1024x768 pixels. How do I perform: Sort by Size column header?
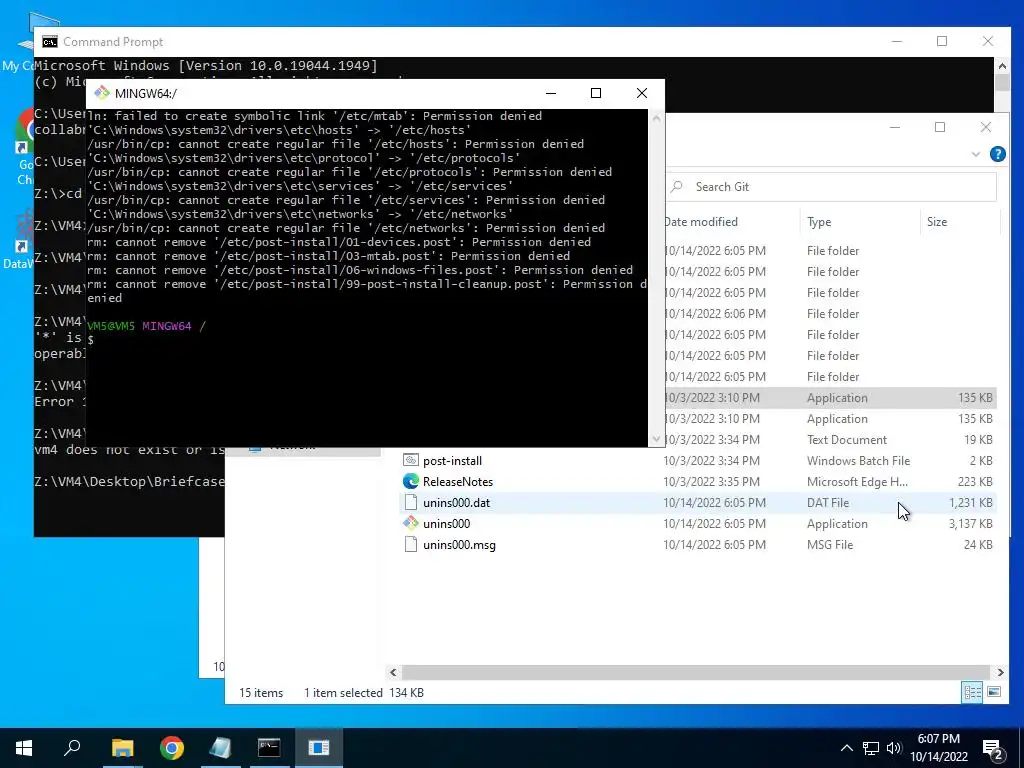936,222
